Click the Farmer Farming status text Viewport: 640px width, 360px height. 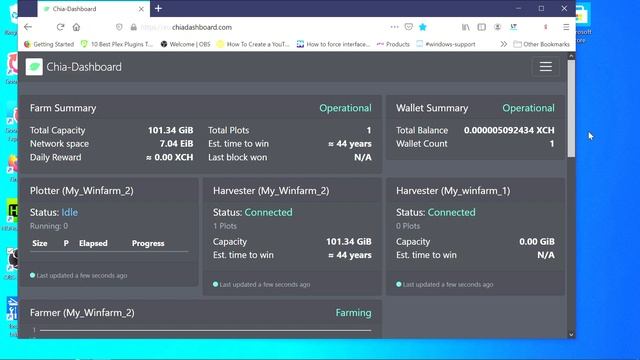(x=353, y=313)
